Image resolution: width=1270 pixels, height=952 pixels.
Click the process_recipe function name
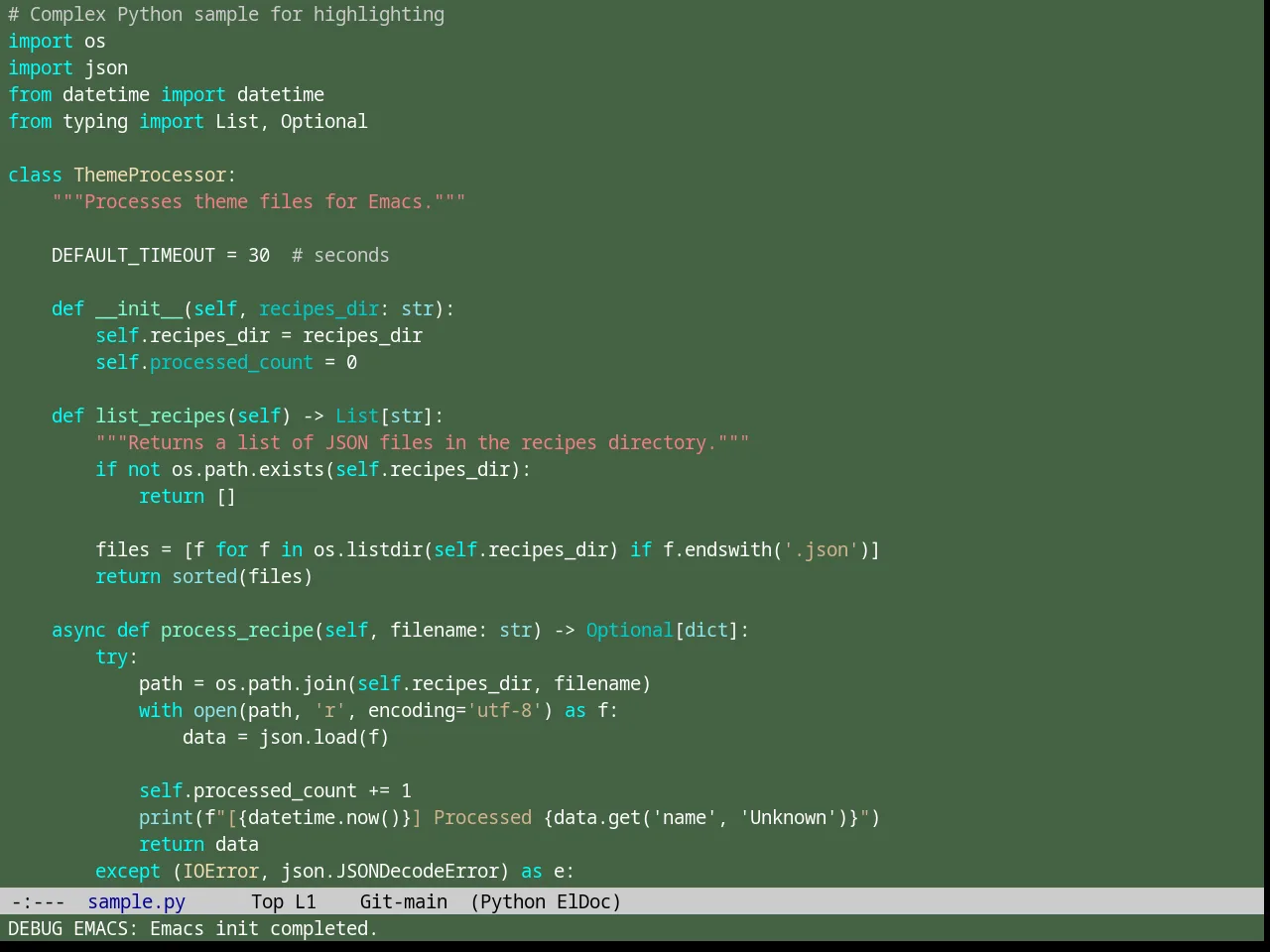(237, 630)
